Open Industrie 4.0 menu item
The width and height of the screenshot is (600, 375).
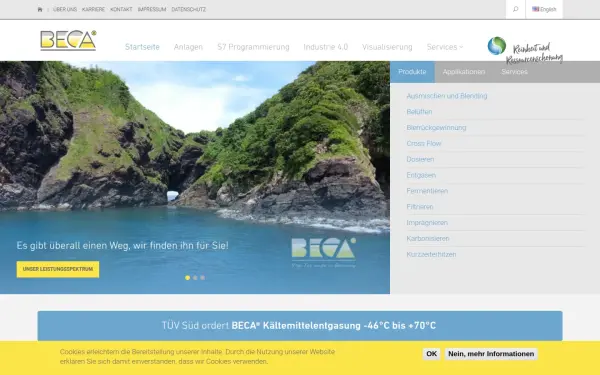[326, 47]
